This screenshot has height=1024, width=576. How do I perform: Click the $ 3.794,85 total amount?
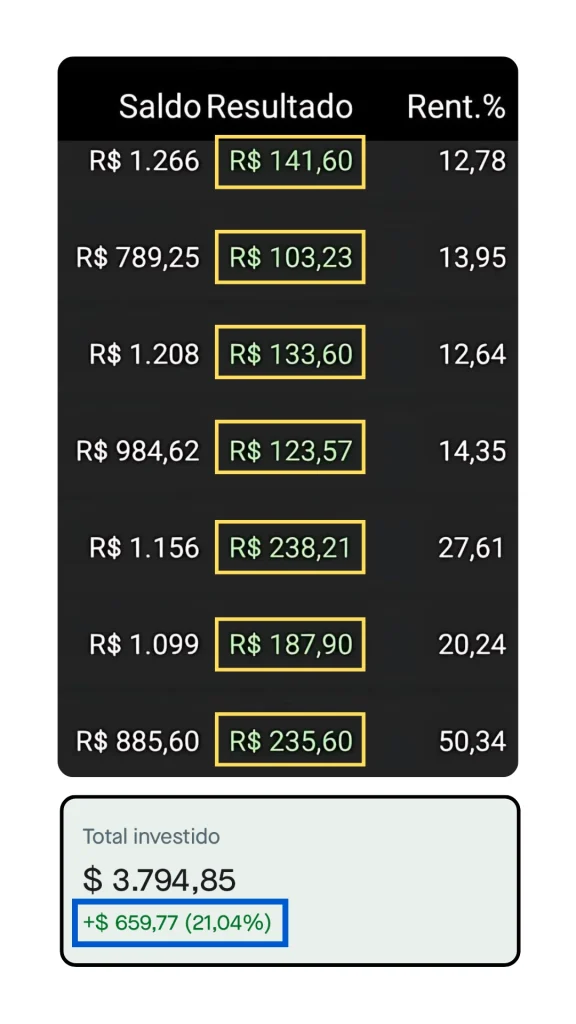159,880
